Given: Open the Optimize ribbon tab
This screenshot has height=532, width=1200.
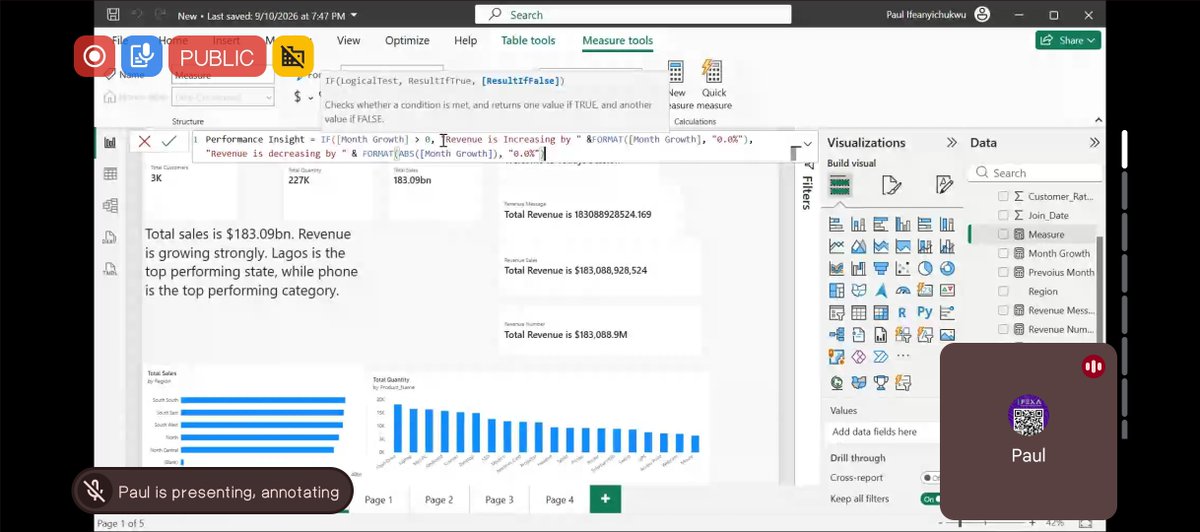Looking at the screenshot, I should point(407,41).
